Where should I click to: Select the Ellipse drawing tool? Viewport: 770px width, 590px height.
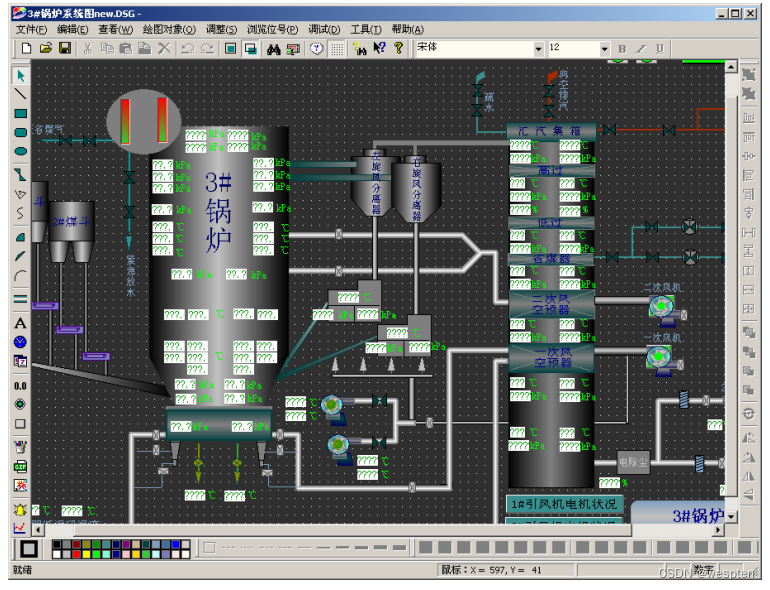[20, 151]
